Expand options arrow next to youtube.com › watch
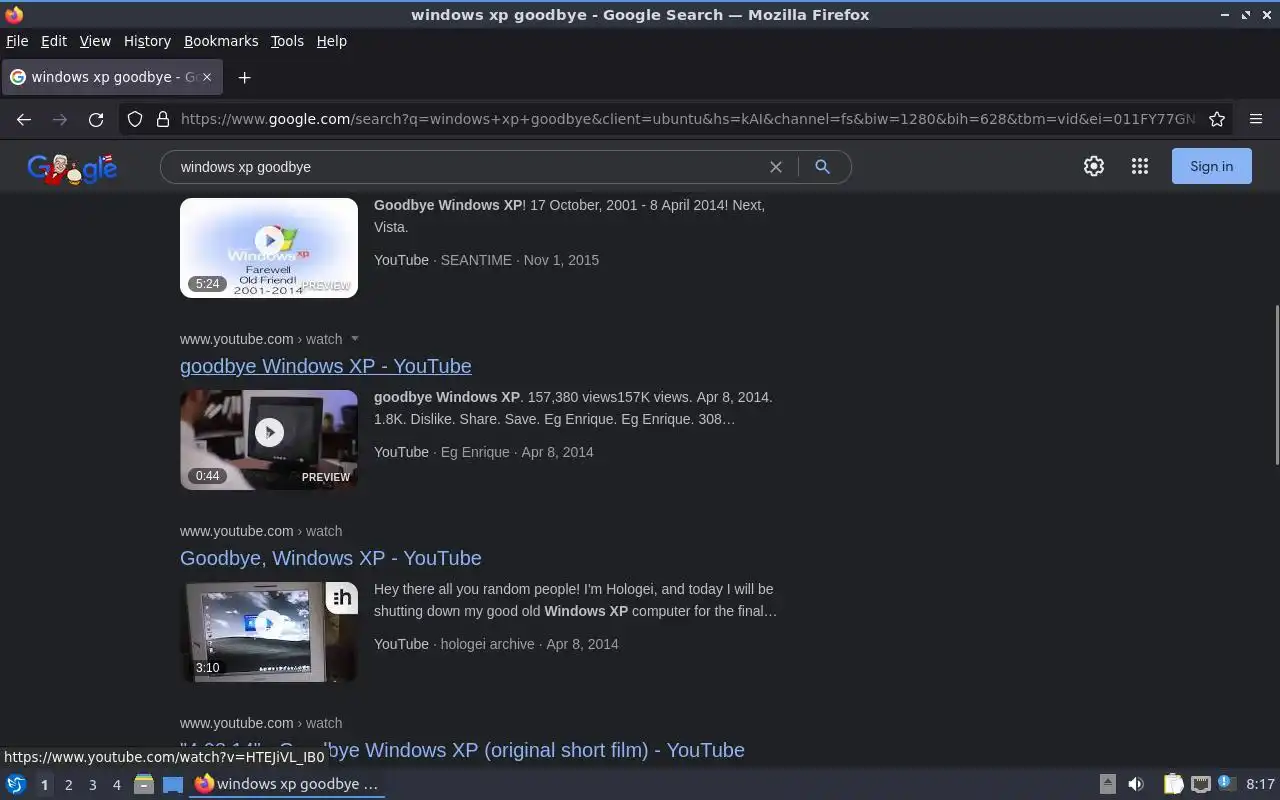1280x800 pixels. [354, 339]
